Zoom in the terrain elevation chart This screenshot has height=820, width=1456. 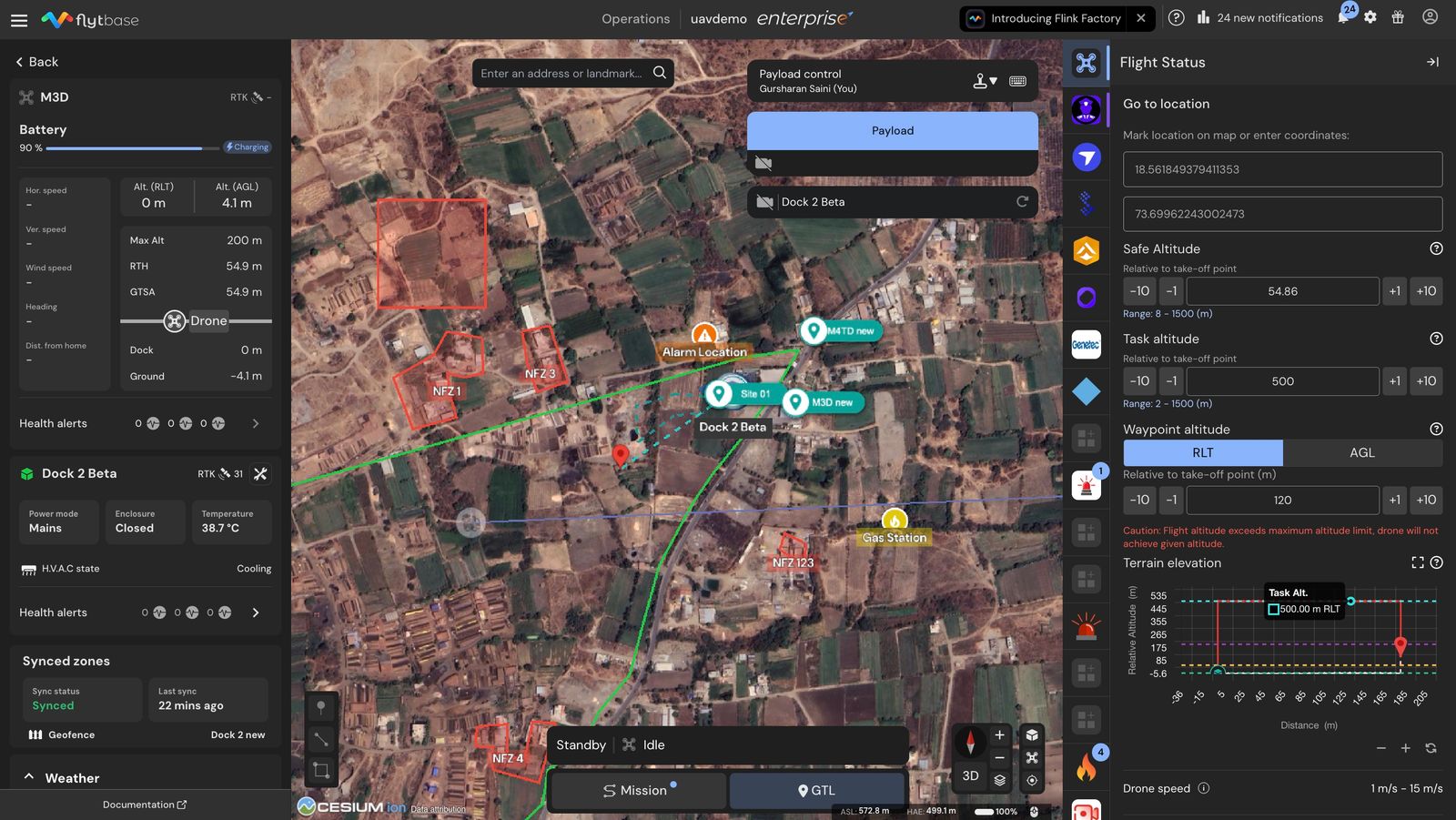[1405, 748]
